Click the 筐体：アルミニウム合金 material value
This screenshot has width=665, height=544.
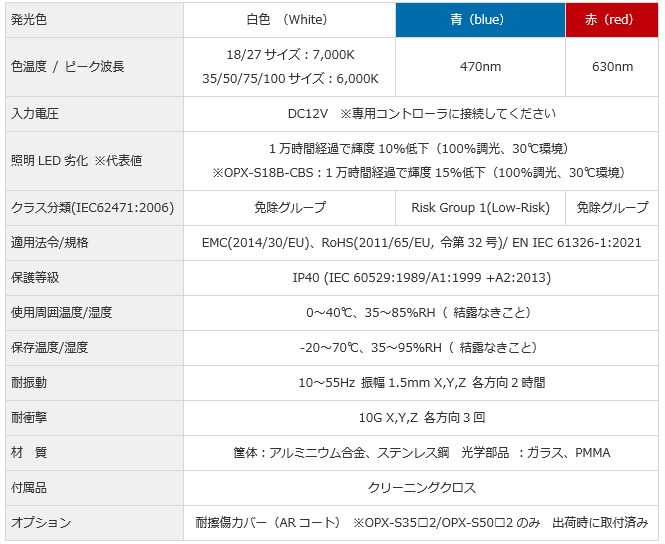coord(421,452)
